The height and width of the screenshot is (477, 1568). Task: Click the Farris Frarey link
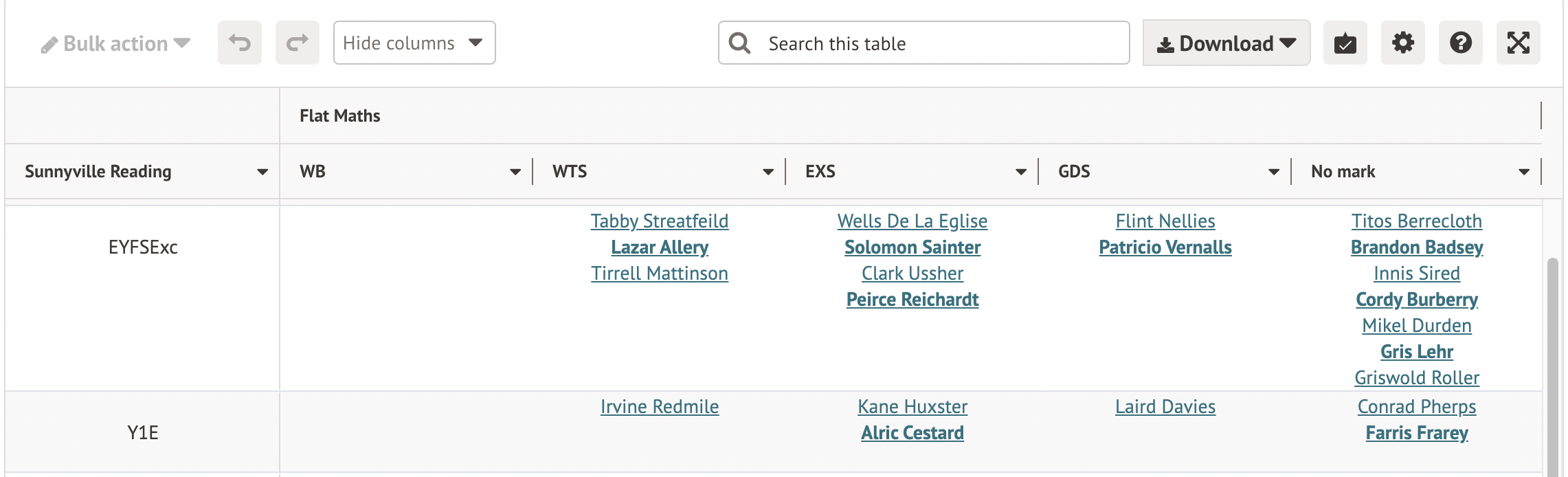pos(1416,433)
